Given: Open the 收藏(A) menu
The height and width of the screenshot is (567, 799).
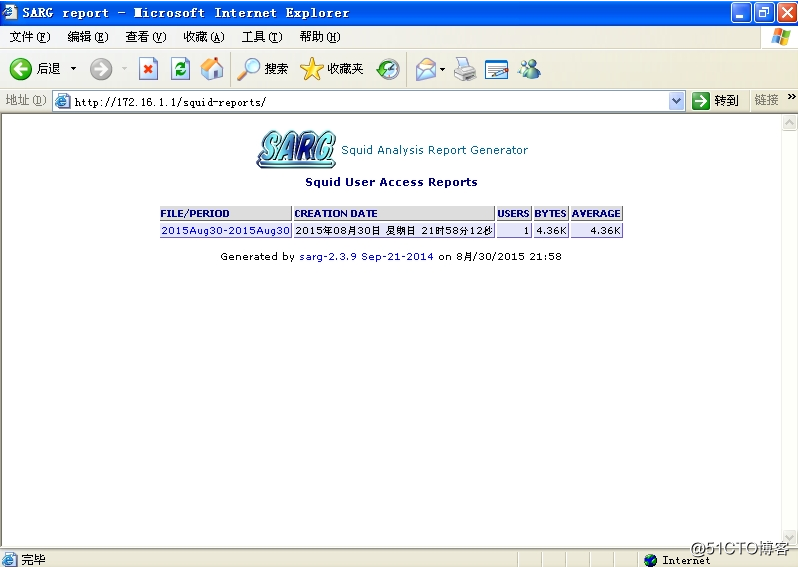Looking at the screenshot, I should click(x=204, y=37).
